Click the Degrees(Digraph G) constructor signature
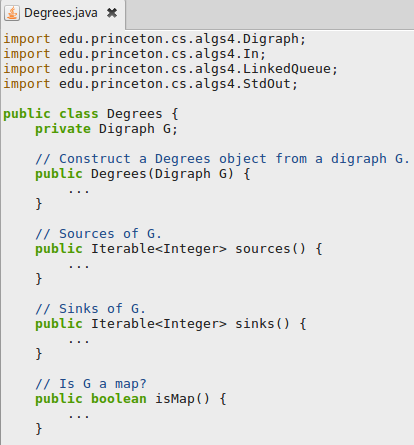Viewport: 414px width, 445px height. (143, 174)
